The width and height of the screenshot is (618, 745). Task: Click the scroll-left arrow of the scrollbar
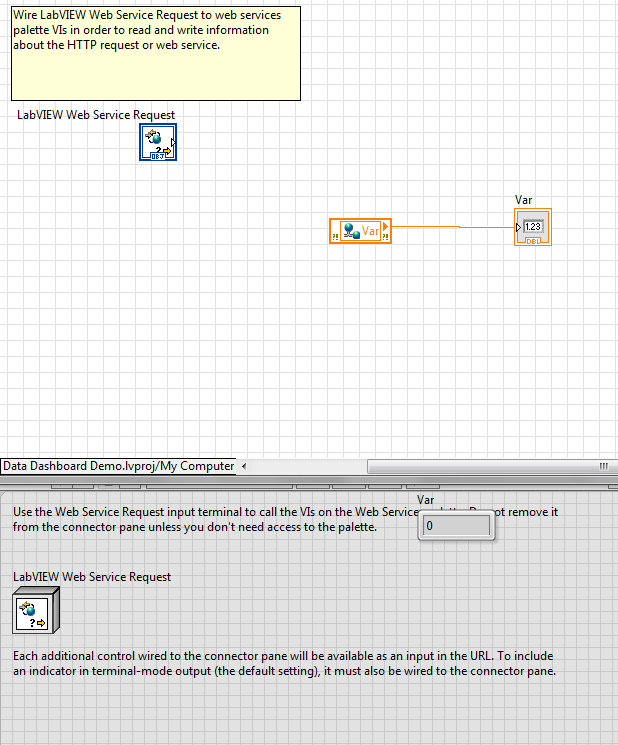[x=244, y=466]
